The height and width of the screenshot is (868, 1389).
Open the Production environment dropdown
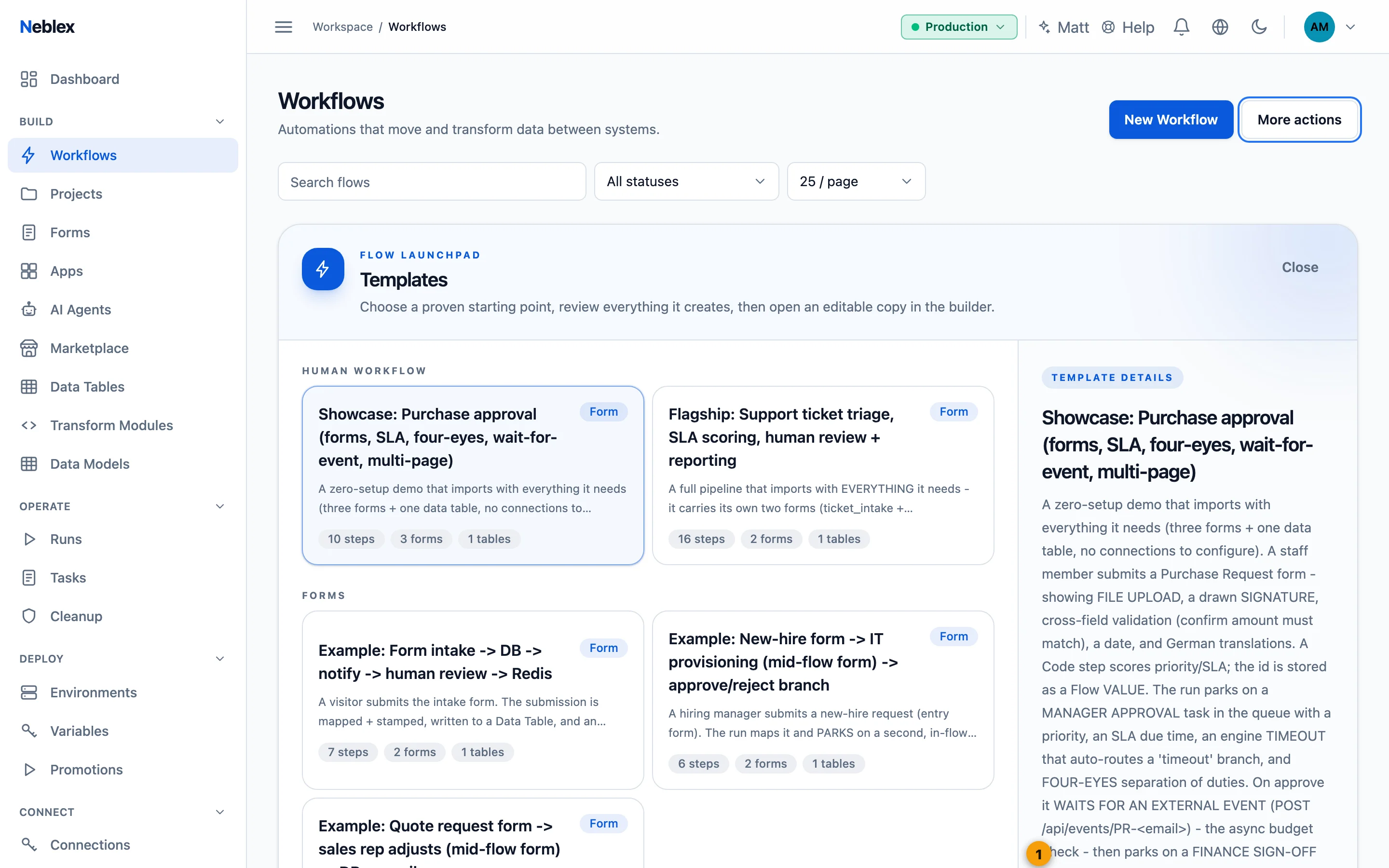click(x=958, y=27)
